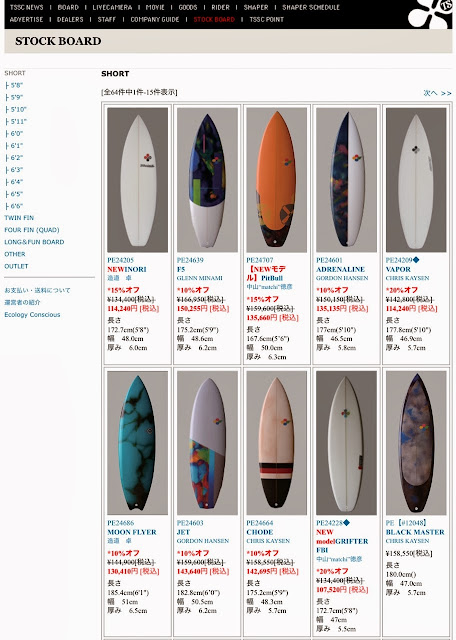The width and height of the screenshot is (456, 640).
Task: Open the ADRENALINE board title link
Action: [x=340, y=269]
